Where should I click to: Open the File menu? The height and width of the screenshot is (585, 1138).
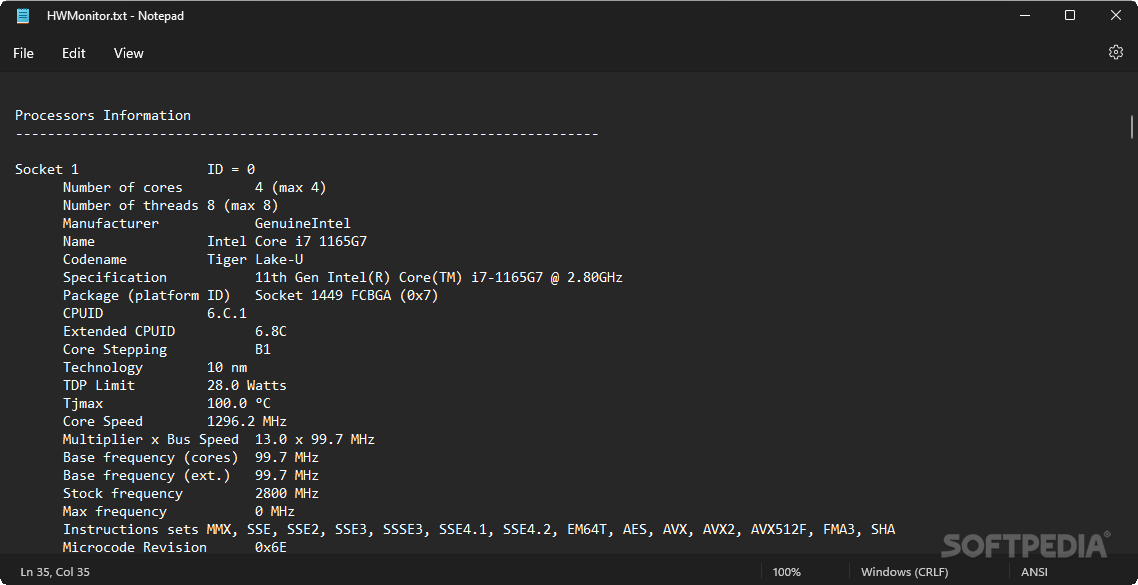click(23, 53)
